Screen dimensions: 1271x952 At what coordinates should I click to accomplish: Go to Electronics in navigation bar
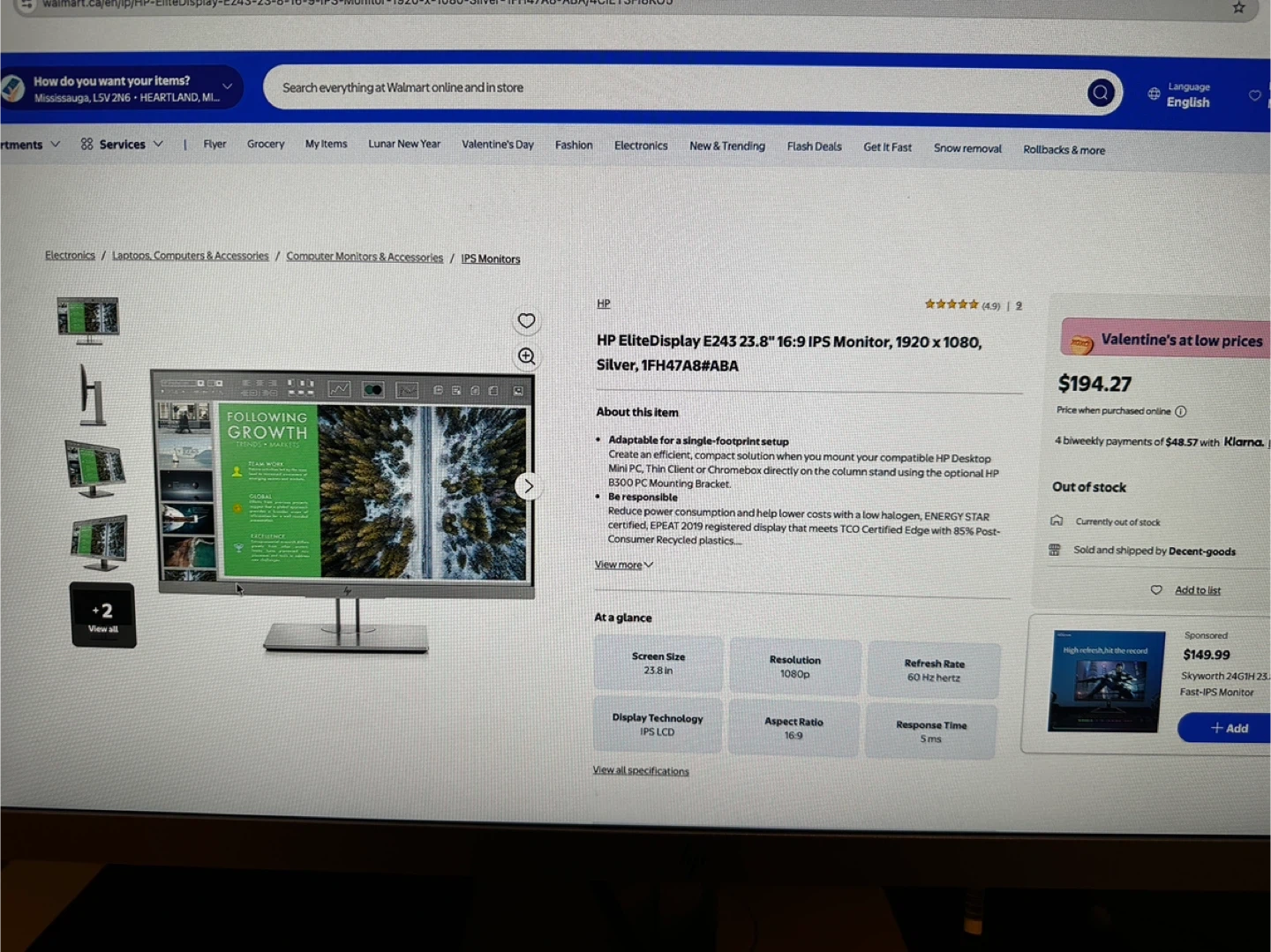pyautogui.click(x=641, y=146)
